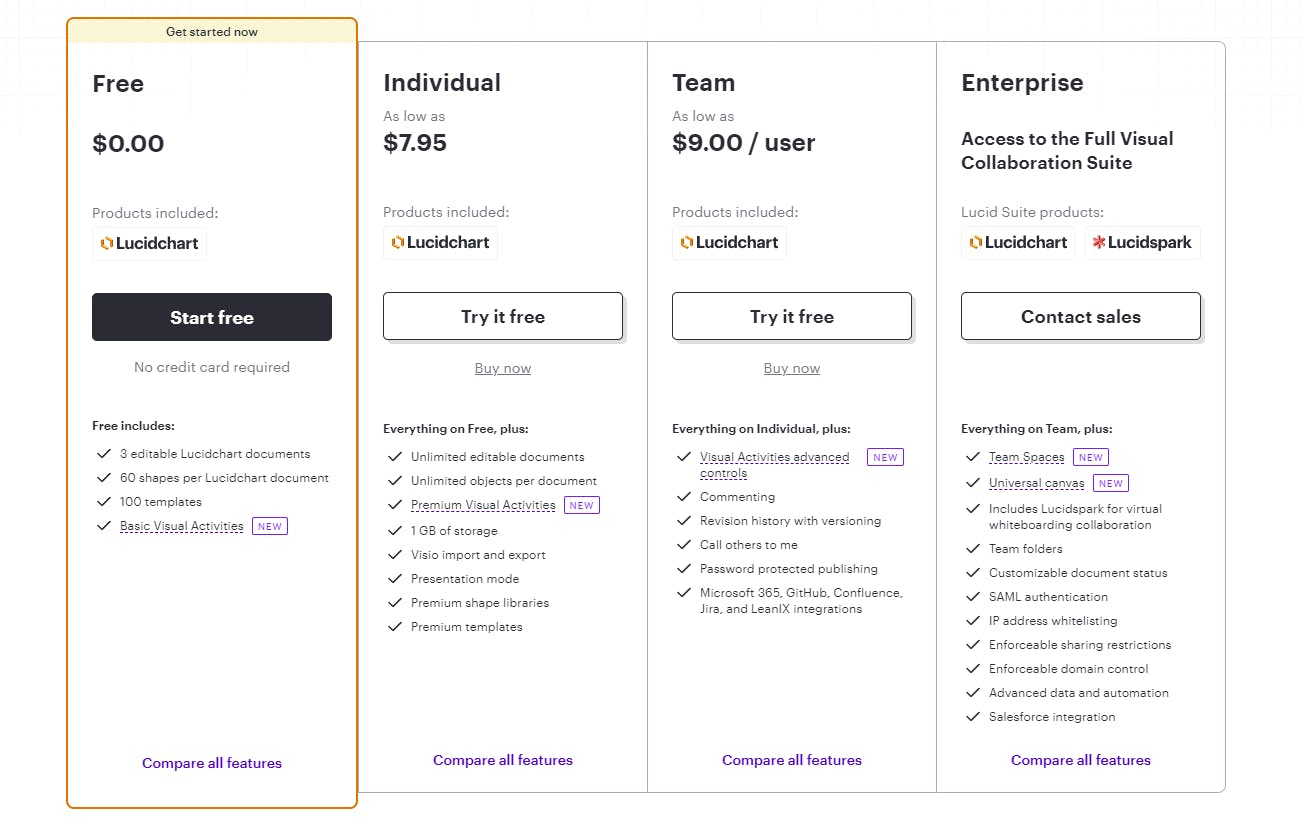The image size is (1303, 824).
Task: Click NEW badge beside Basic Visual Activities
Action: [270, 526]
